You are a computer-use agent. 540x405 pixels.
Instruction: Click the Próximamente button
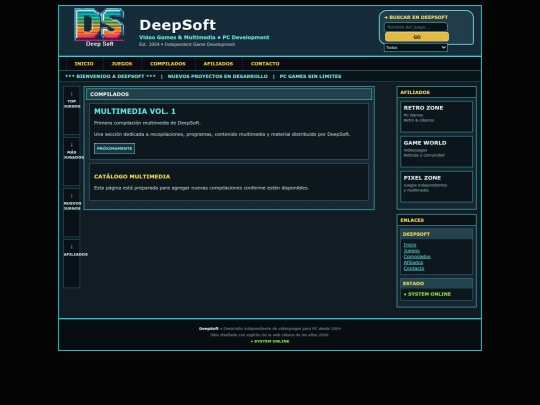114,148
